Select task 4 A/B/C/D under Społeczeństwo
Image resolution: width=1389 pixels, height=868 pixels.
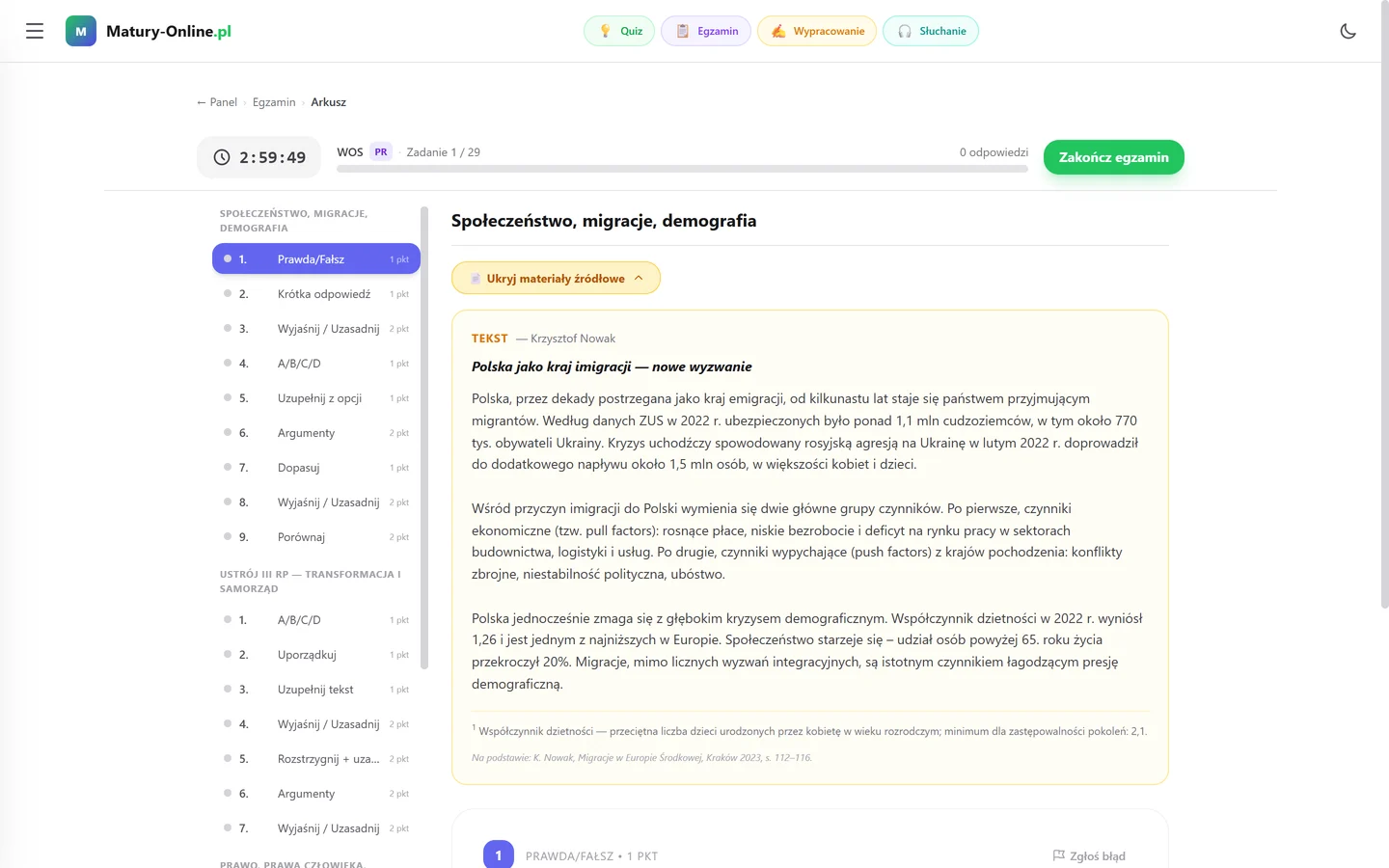pos(316,363)
